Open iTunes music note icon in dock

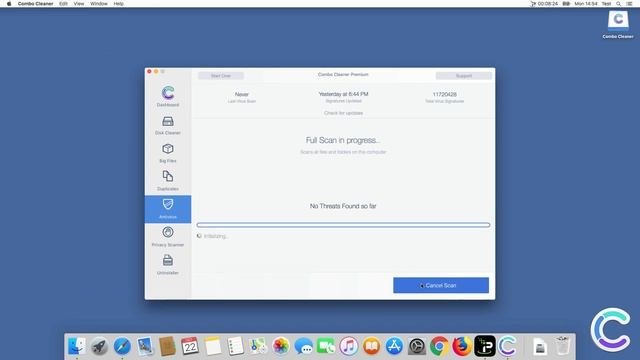point(349,346)
